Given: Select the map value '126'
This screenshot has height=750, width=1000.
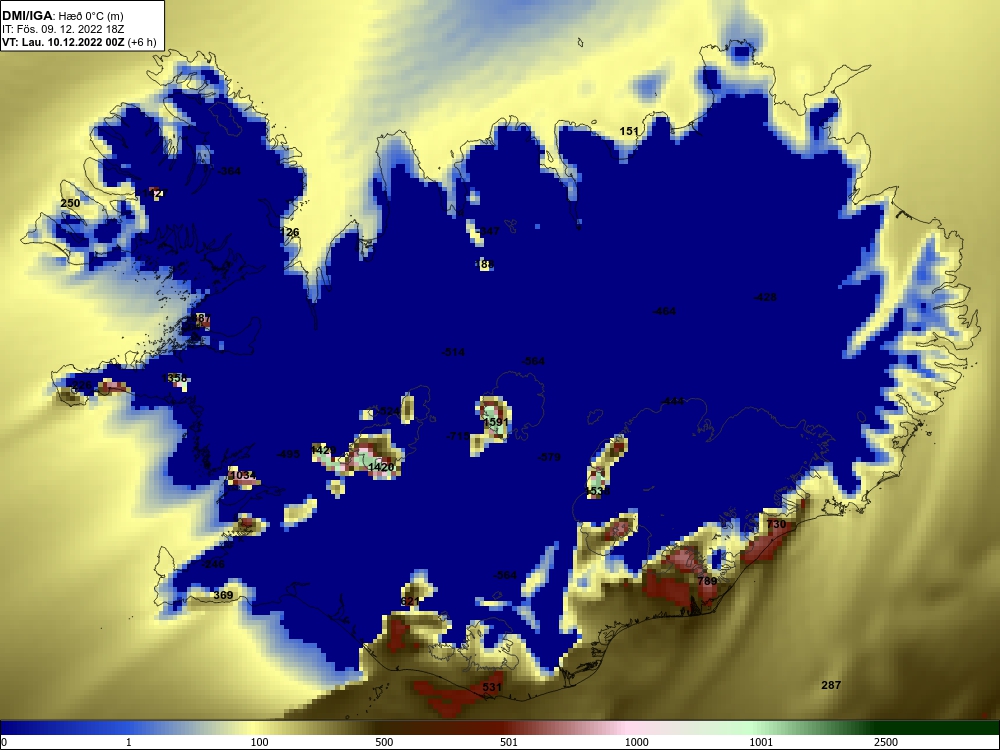Looking at the screenshot, I should tap(289, 232).
